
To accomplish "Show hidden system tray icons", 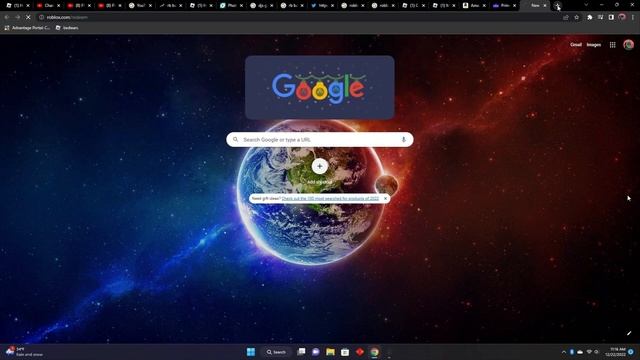I will coord(564,352).
